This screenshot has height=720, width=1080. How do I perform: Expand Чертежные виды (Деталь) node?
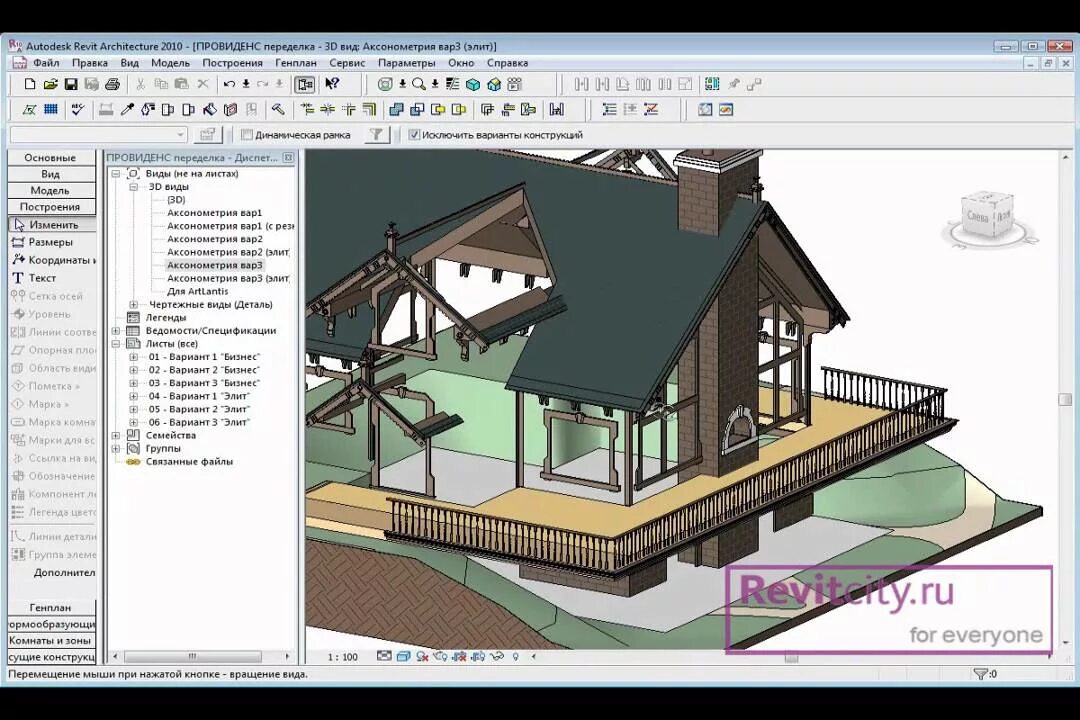click(134, 305)
